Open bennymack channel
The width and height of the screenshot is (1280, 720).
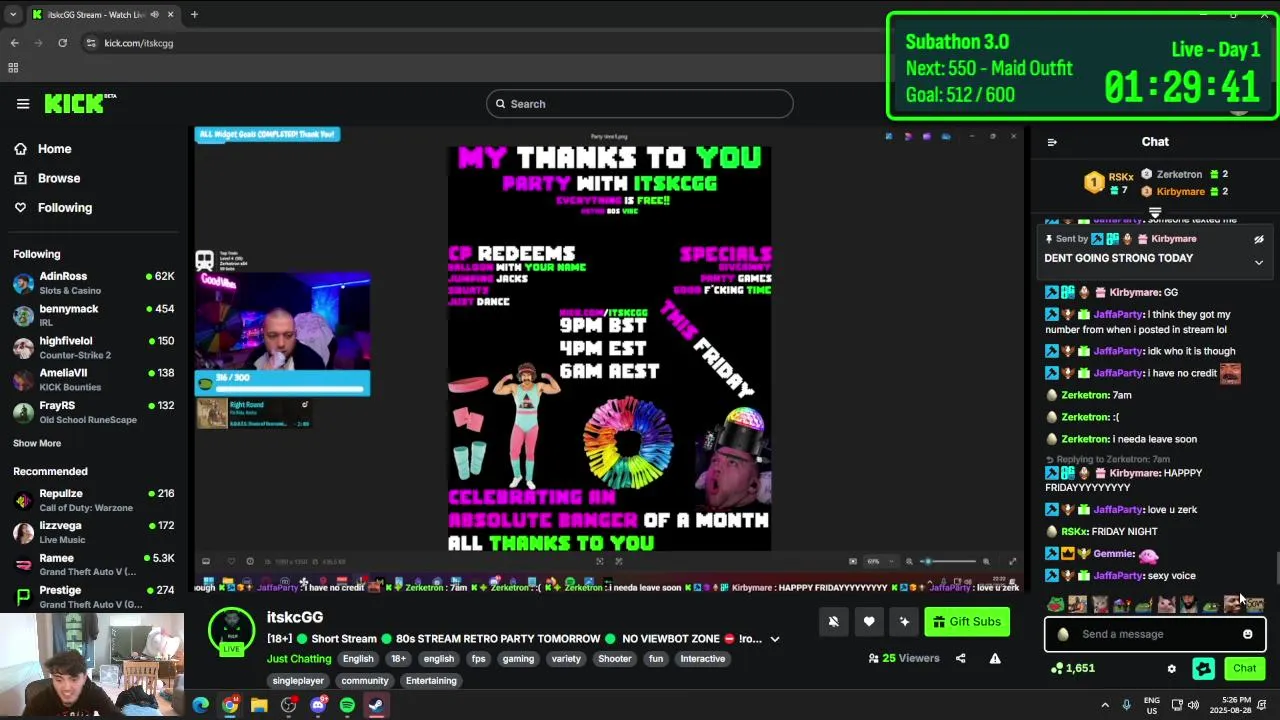(93, 315)
